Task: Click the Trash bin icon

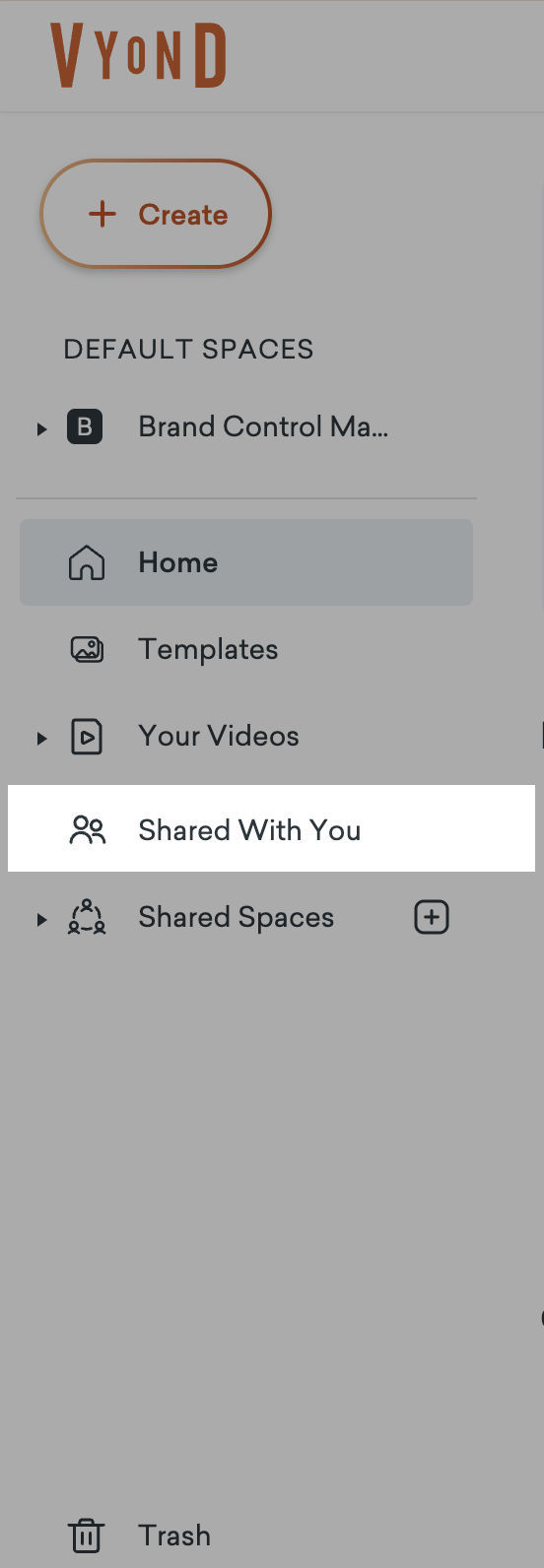Action: [87, 1535]
